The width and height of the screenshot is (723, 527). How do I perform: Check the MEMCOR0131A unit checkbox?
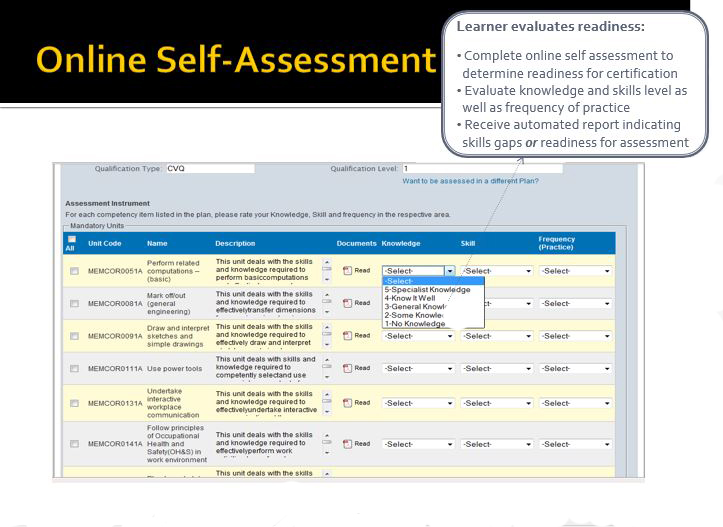(74, 403)
